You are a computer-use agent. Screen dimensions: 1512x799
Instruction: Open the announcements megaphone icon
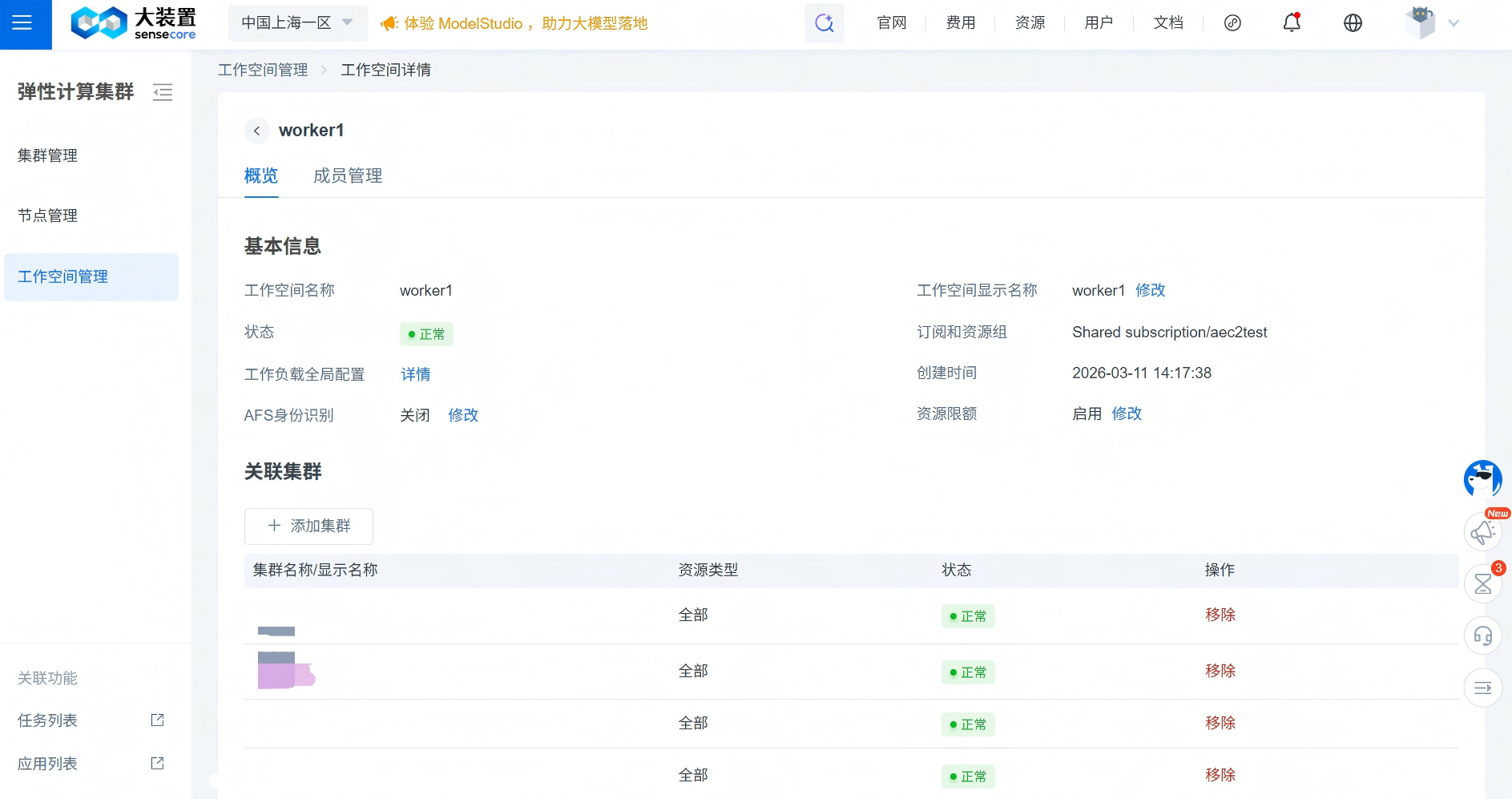coord(1482,532)
